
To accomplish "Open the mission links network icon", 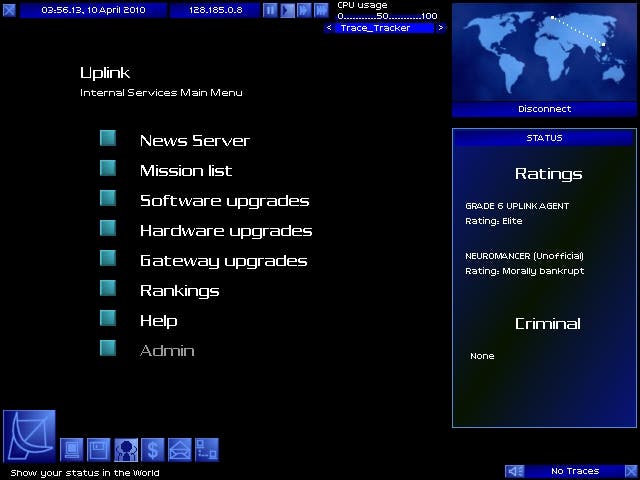I will [207, 450].
